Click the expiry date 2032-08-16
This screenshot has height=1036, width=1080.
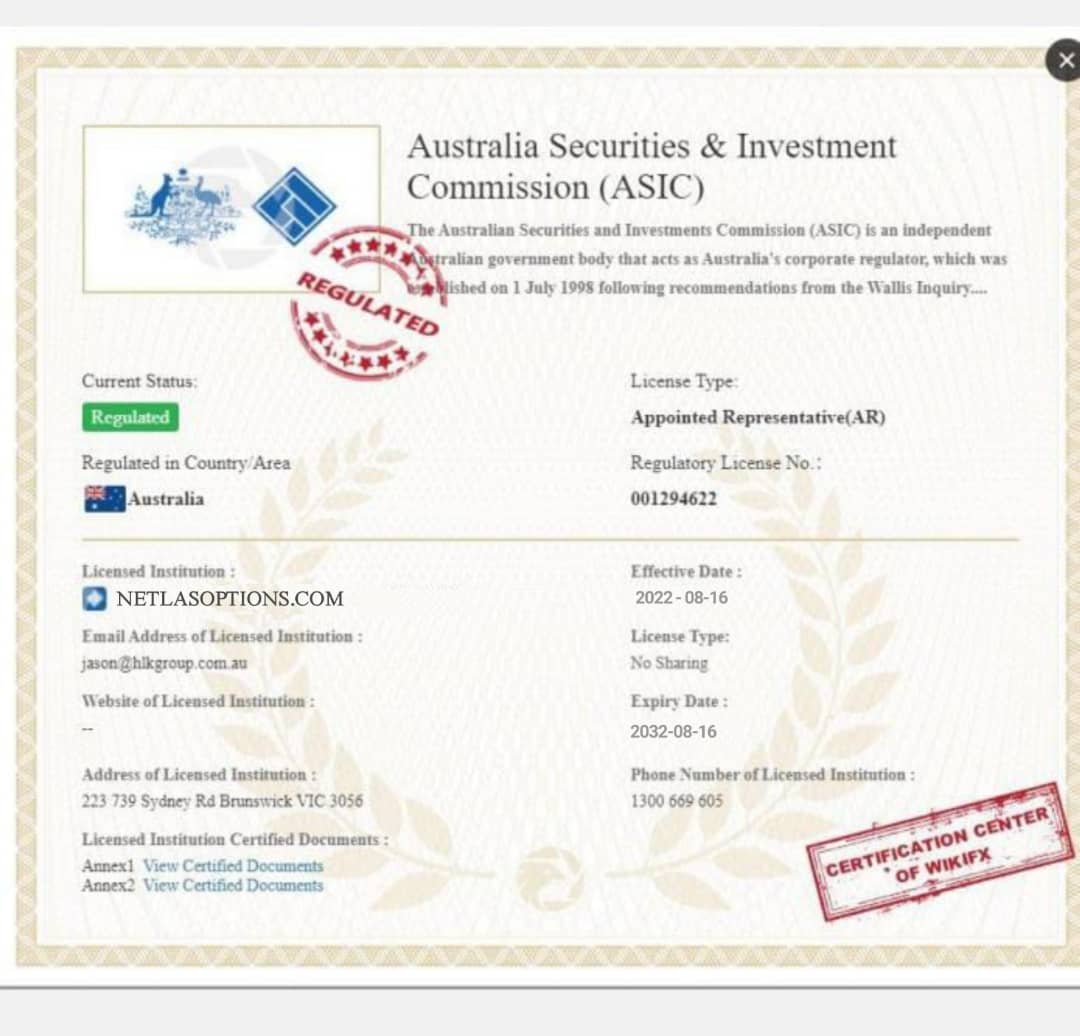pos(674,732)
